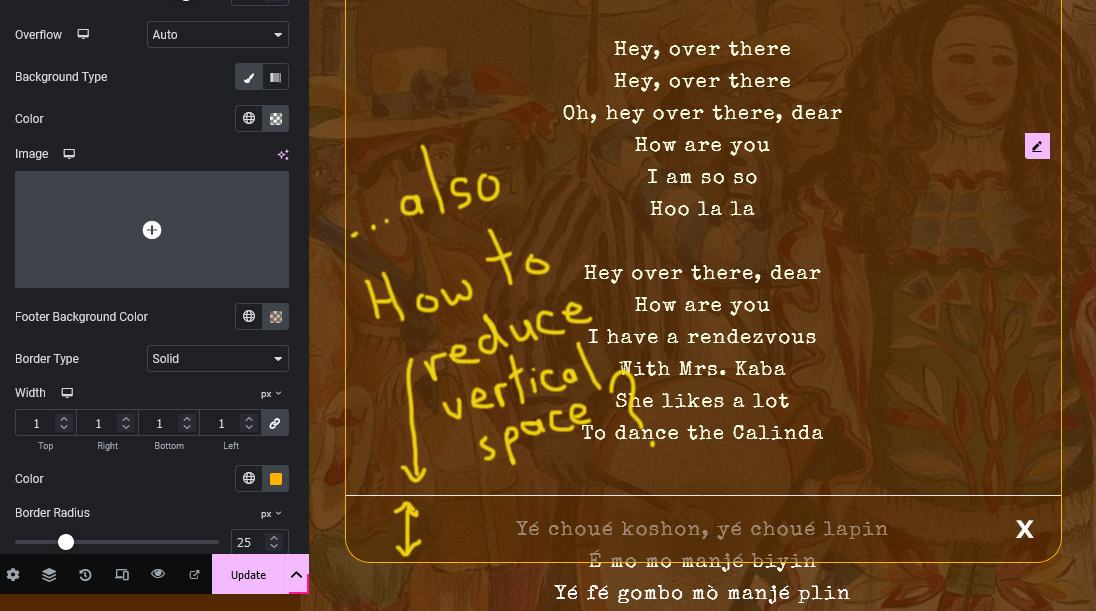Switch Responsive Mode icon
The image size is (1096, 611).
click(x=122, y=575)
